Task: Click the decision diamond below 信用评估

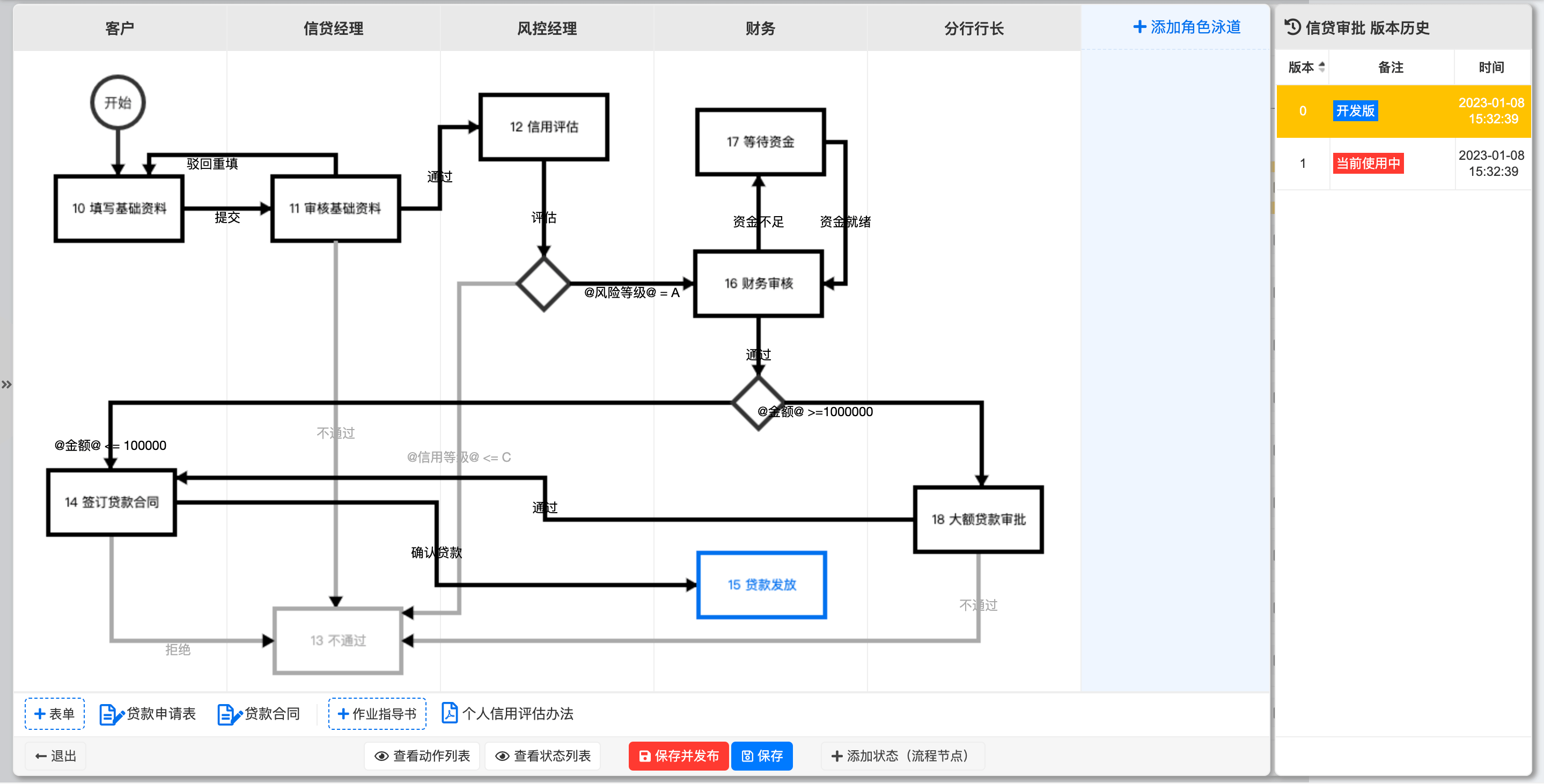Action: 543,284
